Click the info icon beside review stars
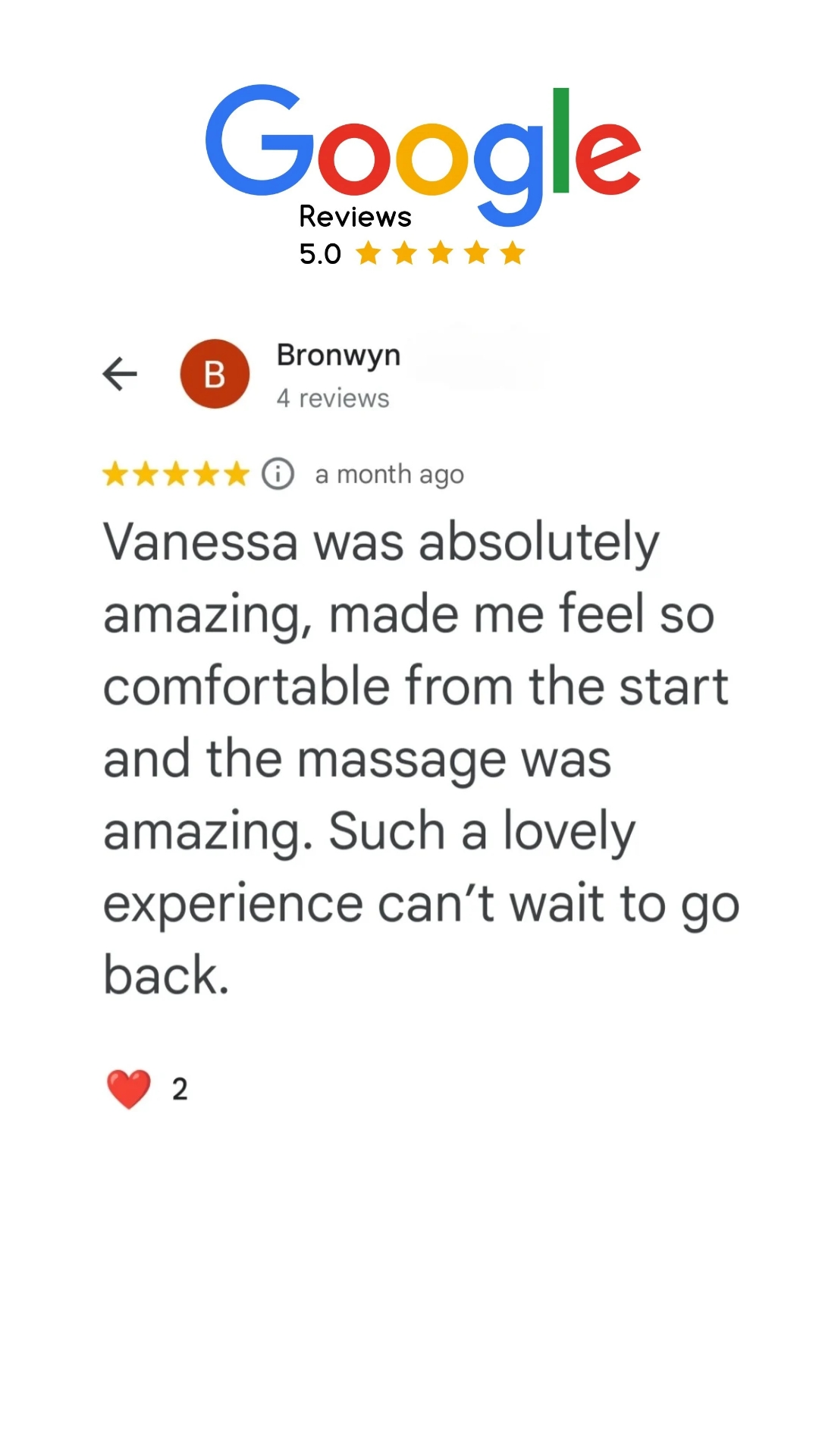This screenshot has height=1456, width=819. point(278,474)
